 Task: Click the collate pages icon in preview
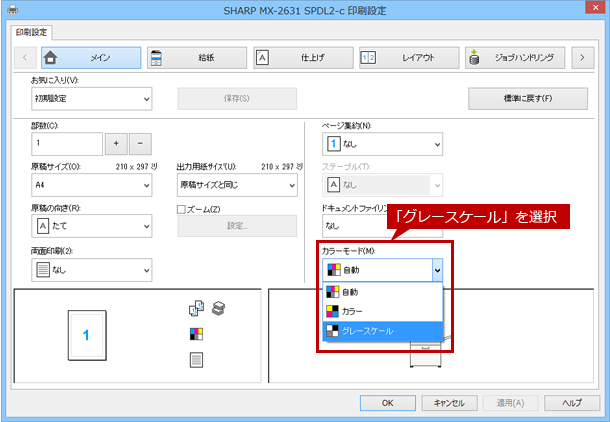(x=196, y=308)
